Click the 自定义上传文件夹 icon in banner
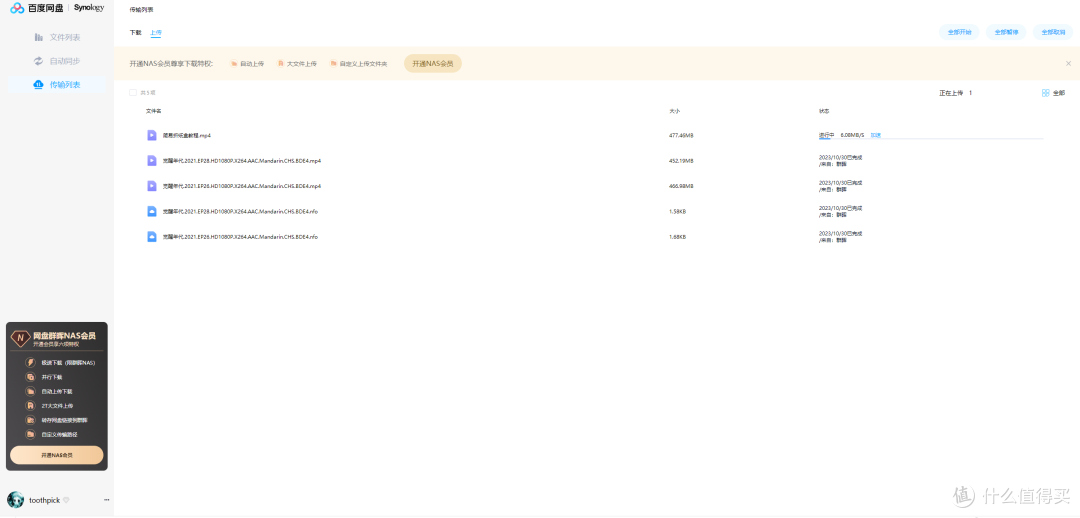The image size is (1080, 518). 333,63
